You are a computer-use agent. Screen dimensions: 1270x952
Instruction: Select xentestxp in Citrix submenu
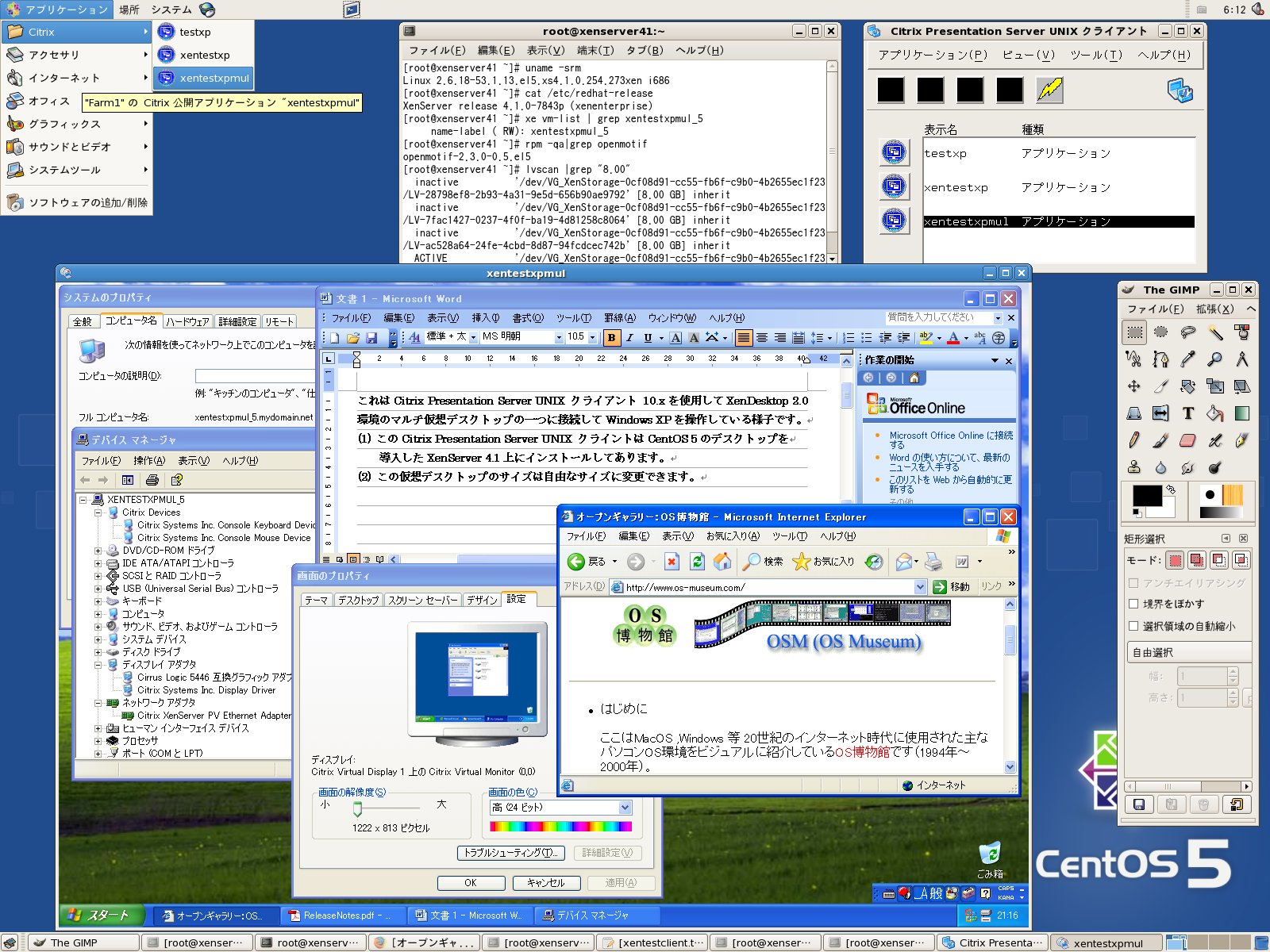204,55
